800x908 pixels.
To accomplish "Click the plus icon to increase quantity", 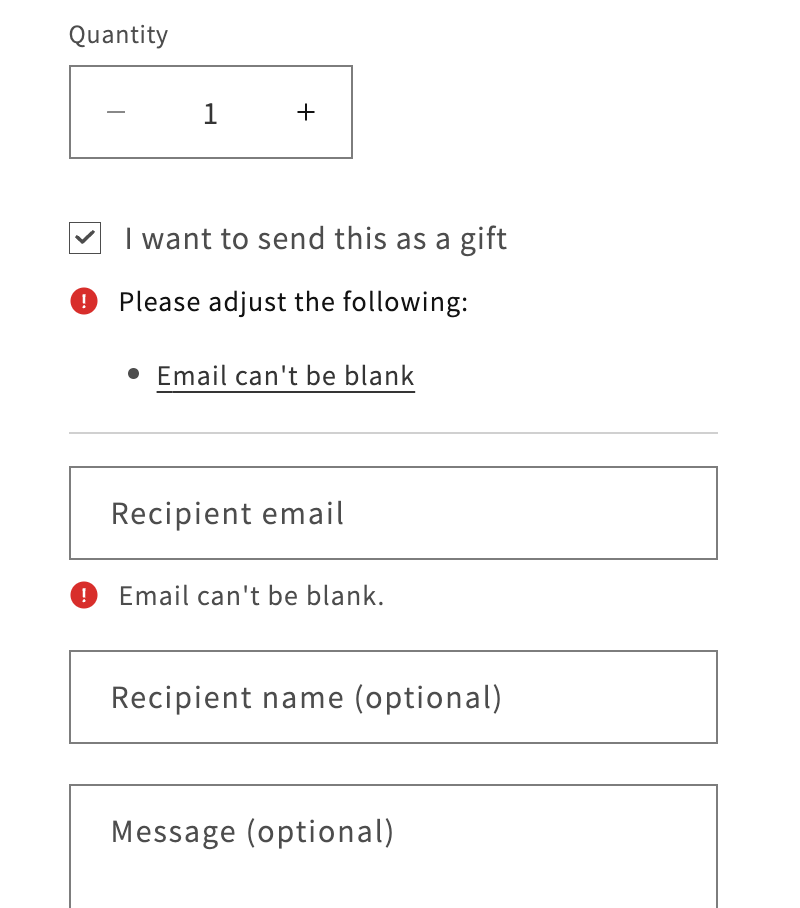I will click(306, 112).
